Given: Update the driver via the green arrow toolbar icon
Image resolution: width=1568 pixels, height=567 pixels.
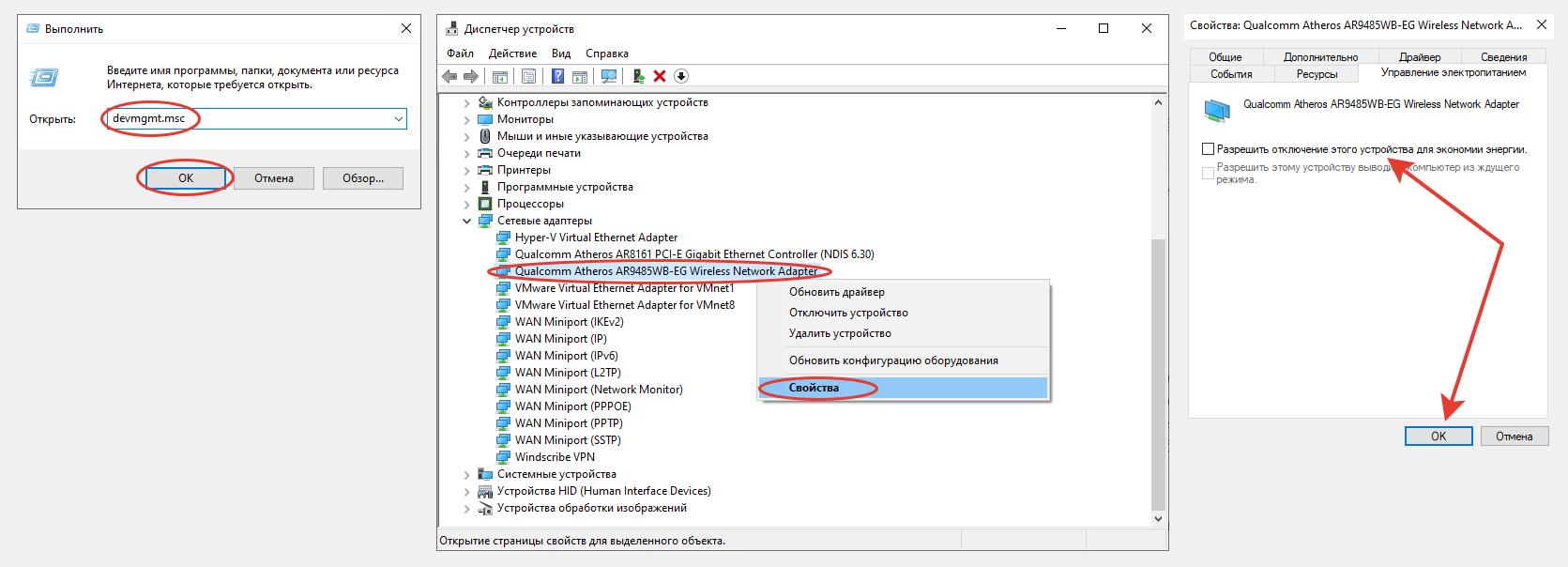Looking at the screenshot, I should 639,76.
